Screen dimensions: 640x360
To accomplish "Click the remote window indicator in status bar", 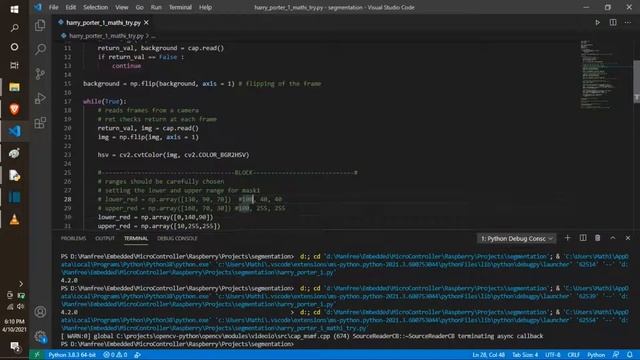I will (37, 355).
